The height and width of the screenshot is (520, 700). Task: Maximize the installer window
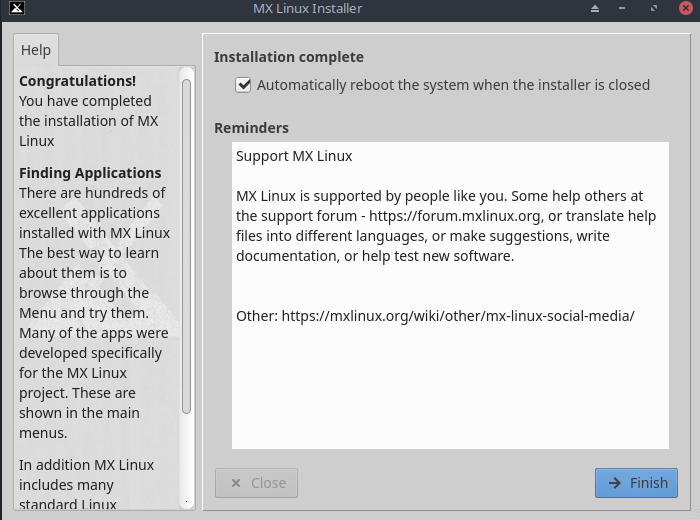point(654,8)
